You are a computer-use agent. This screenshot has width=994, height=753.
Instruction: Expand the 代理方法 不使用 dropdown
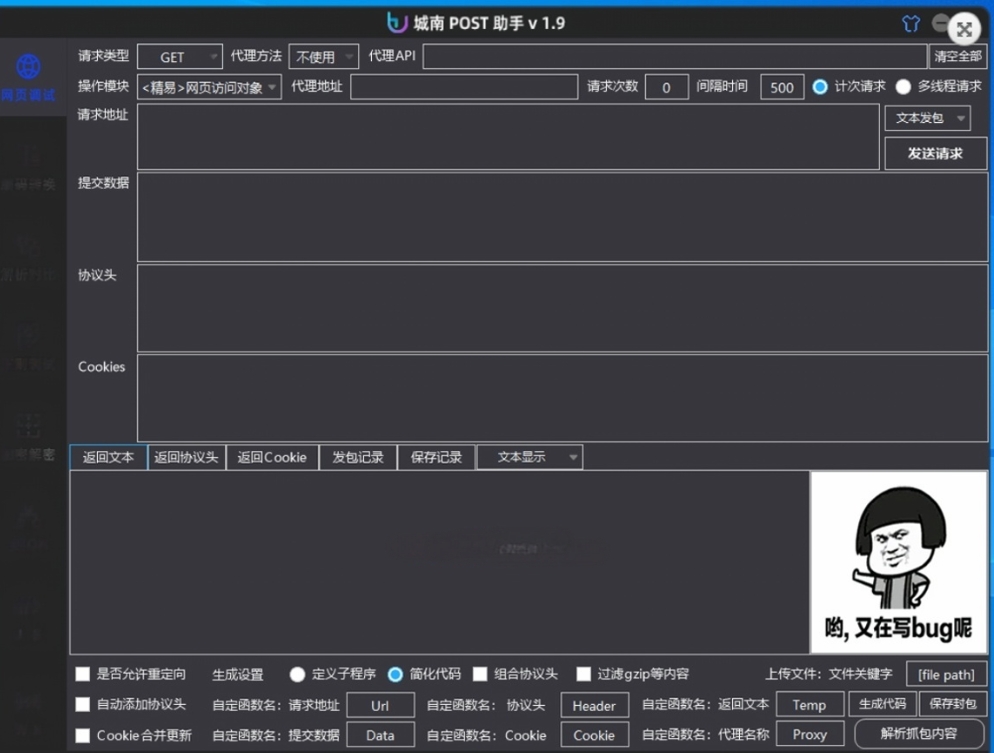[324, 57]
